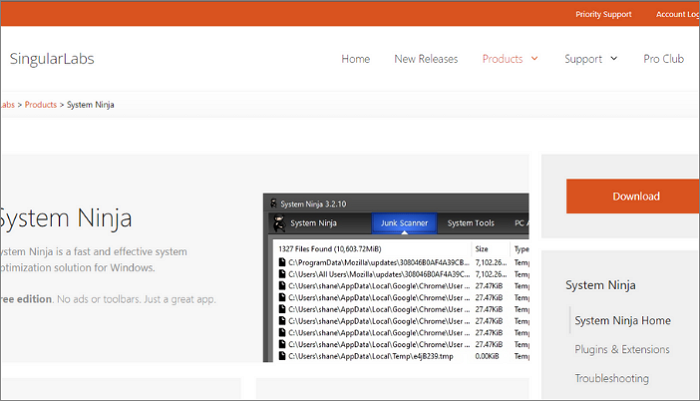Click the Size column header
The image size is (700, 401).
(482, 249)
